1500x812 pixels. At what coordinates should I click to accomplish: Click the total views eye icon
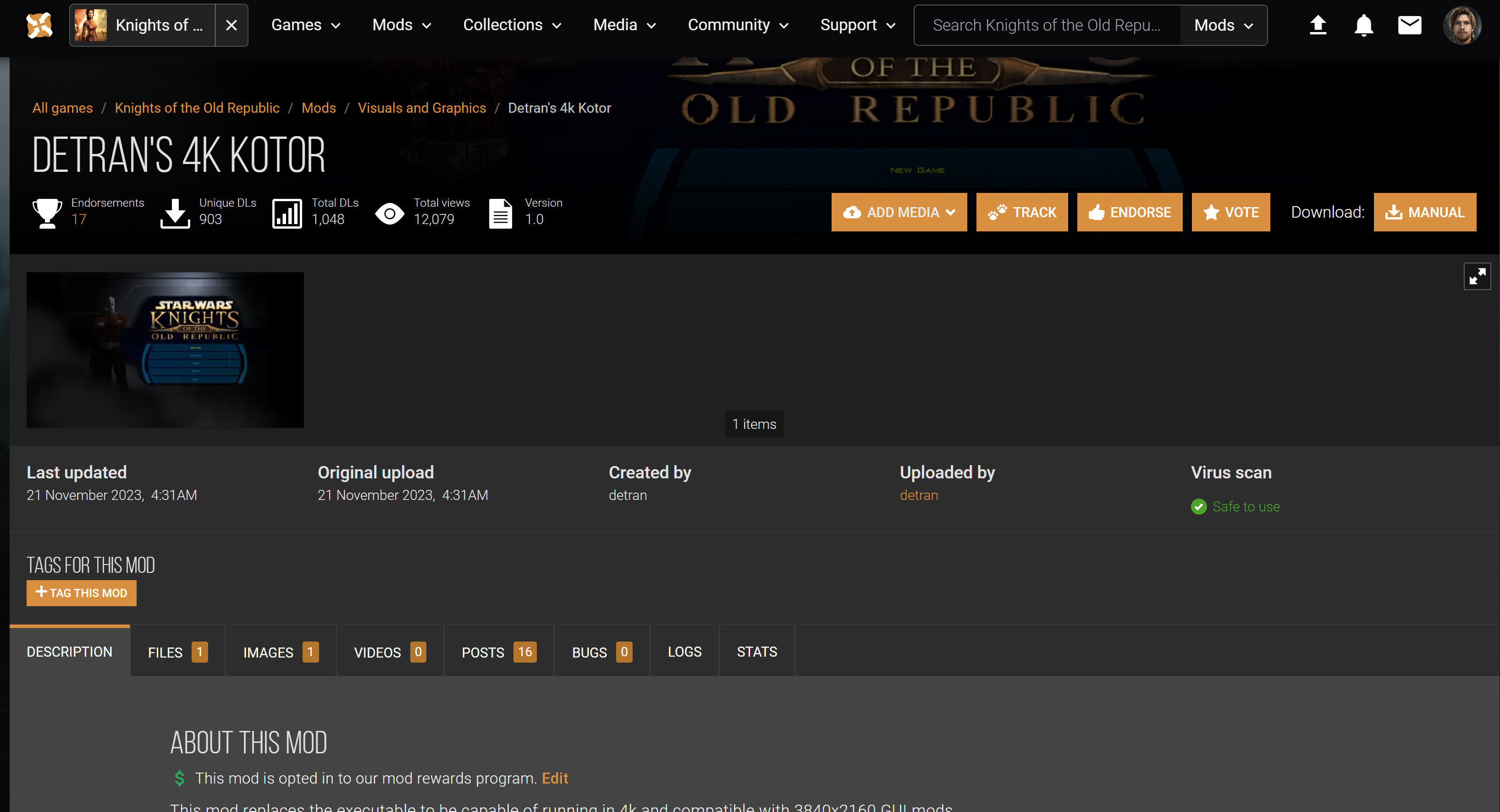coord(390,214)
